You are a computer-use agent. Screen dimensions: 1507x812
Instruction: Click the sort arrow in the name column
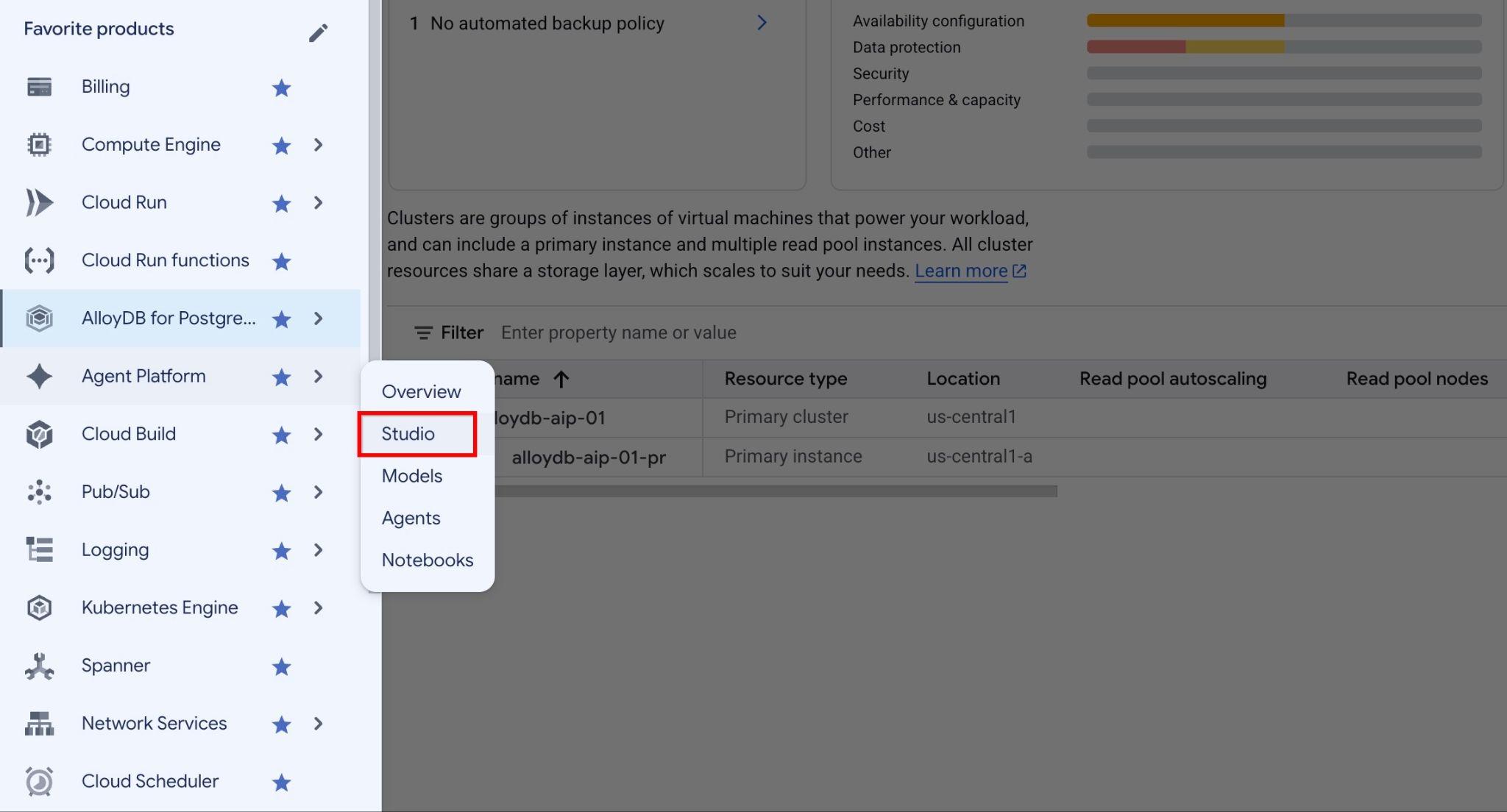tap(561, 380)
